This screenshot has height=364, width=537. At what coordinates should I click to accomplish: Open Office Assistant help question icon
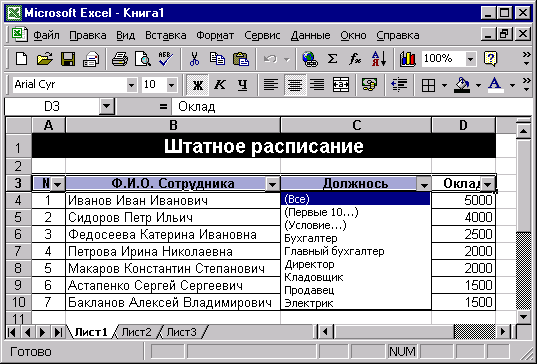coord(490,59)
